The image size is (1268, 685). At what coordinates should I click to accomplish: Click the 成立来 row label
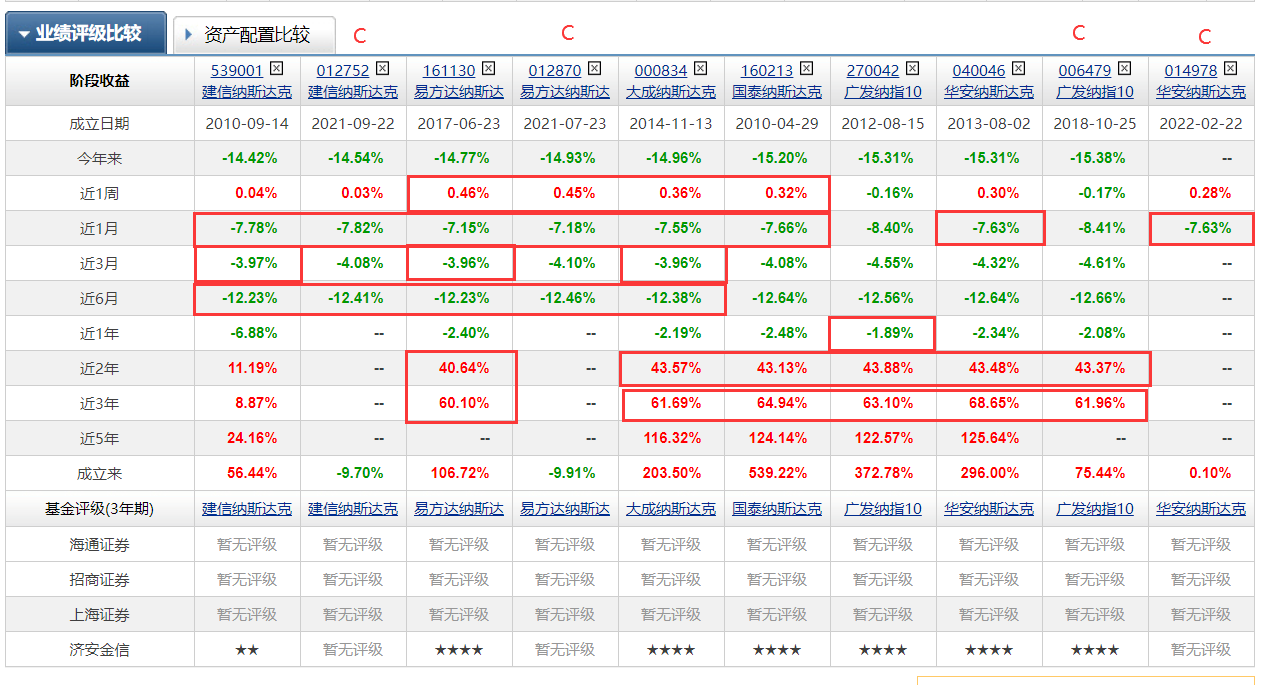pos(100,474)
